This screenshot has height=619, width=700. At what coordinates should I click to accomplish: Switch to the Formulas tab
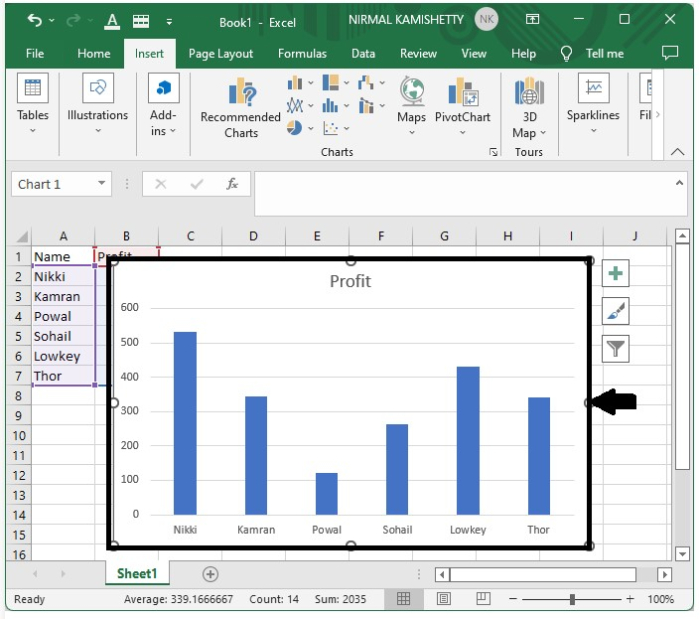[x=302, y=54]
